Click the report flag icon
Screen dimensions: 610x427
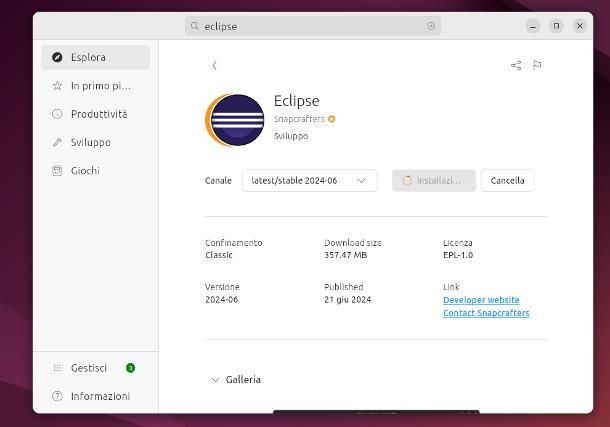coord(537,65)
